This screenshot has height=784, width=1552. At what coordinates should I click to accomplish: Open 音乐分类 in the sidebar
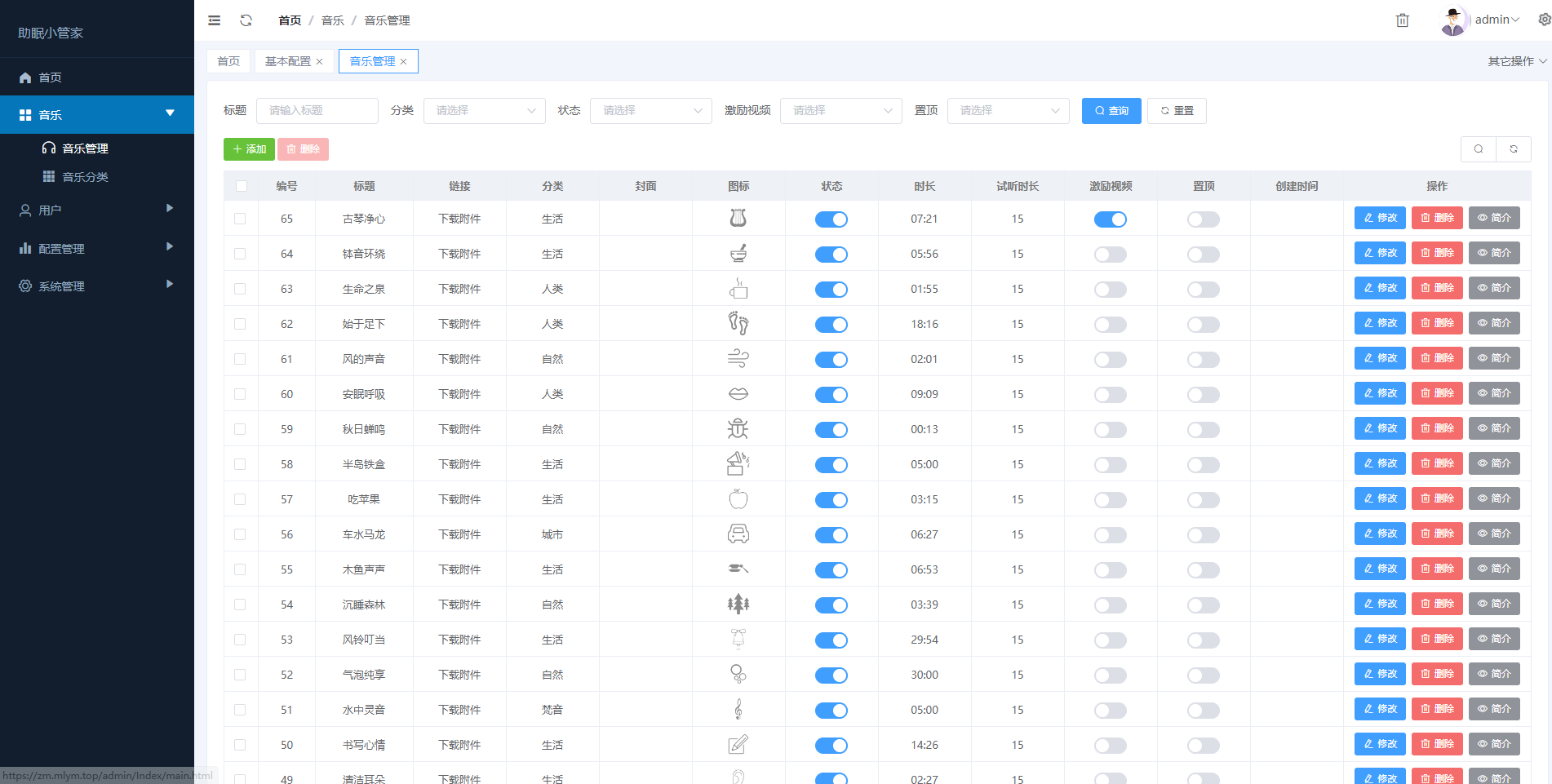(85, 177)
